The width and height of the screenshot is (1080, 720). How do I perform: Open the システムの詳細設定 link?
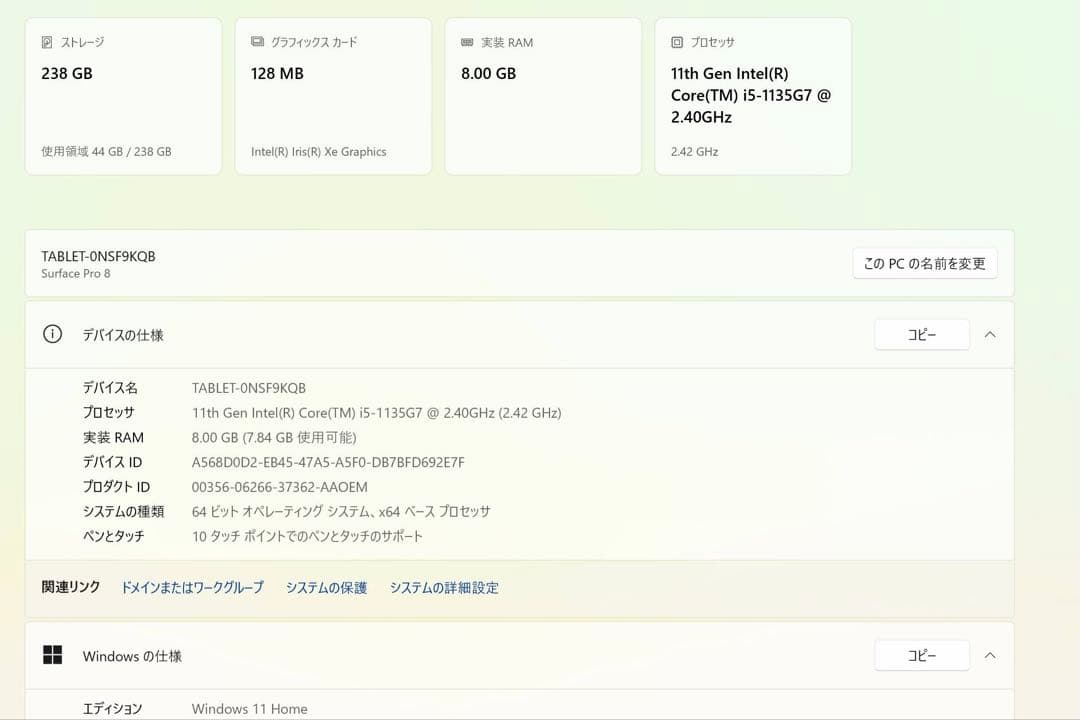click(444, 588)
